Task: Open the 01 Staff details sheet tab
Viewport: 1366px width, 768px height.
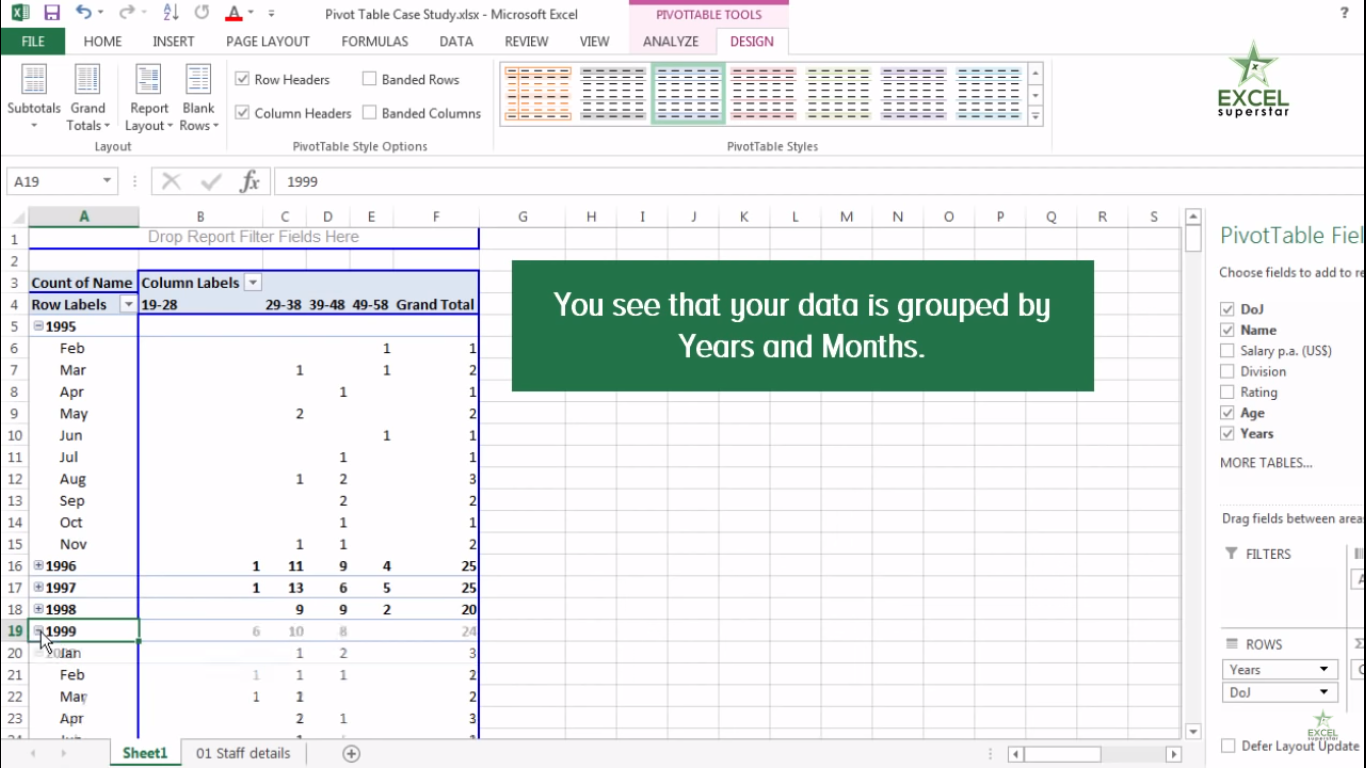Action: click(x=243, y=753)
